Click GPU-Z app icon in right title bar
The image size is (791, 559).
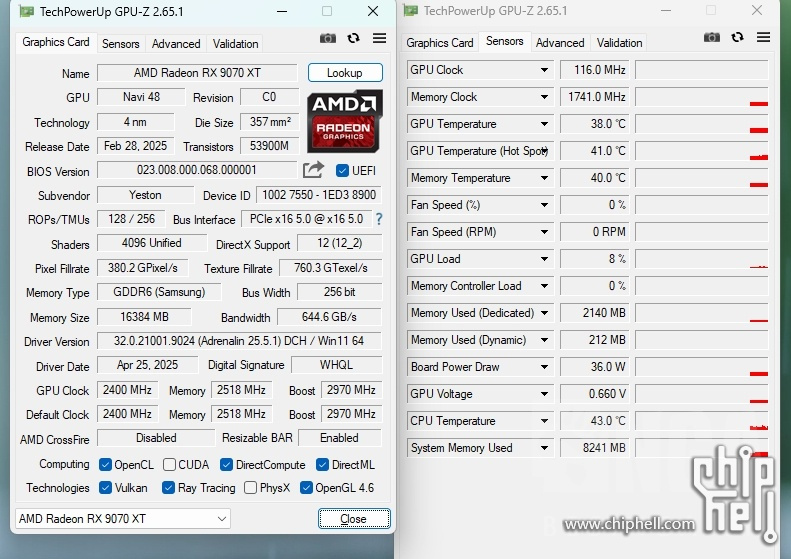point(411,11)
